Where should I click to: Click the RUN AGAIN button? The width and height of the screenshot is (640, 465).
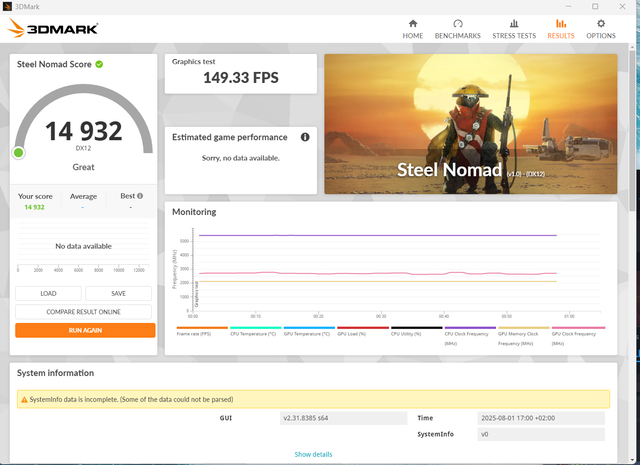(85, 330)
